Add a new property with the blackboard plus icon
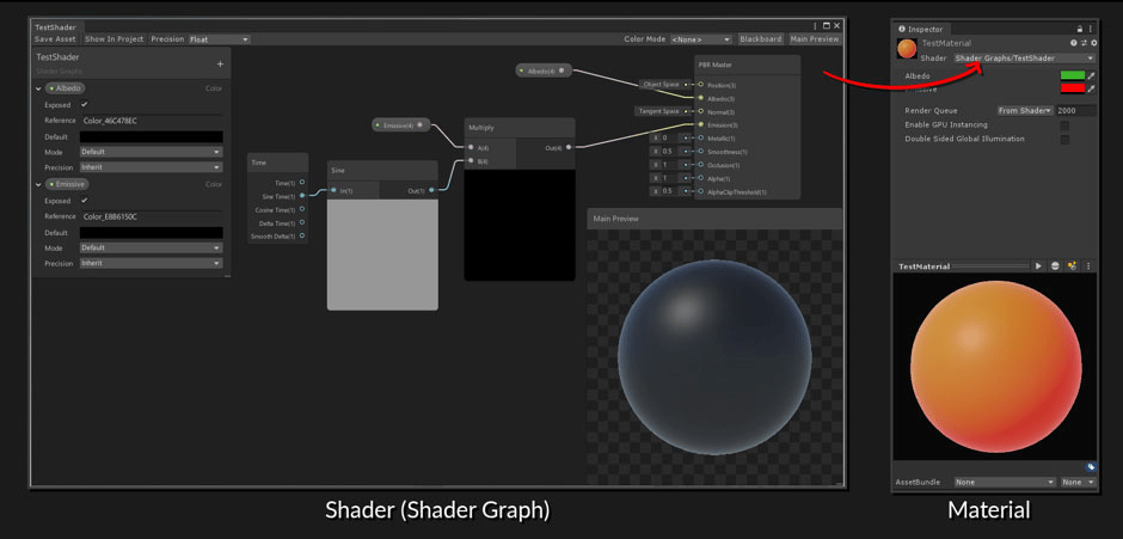Viewport: 1123px width, 539px height. point(220,64)
